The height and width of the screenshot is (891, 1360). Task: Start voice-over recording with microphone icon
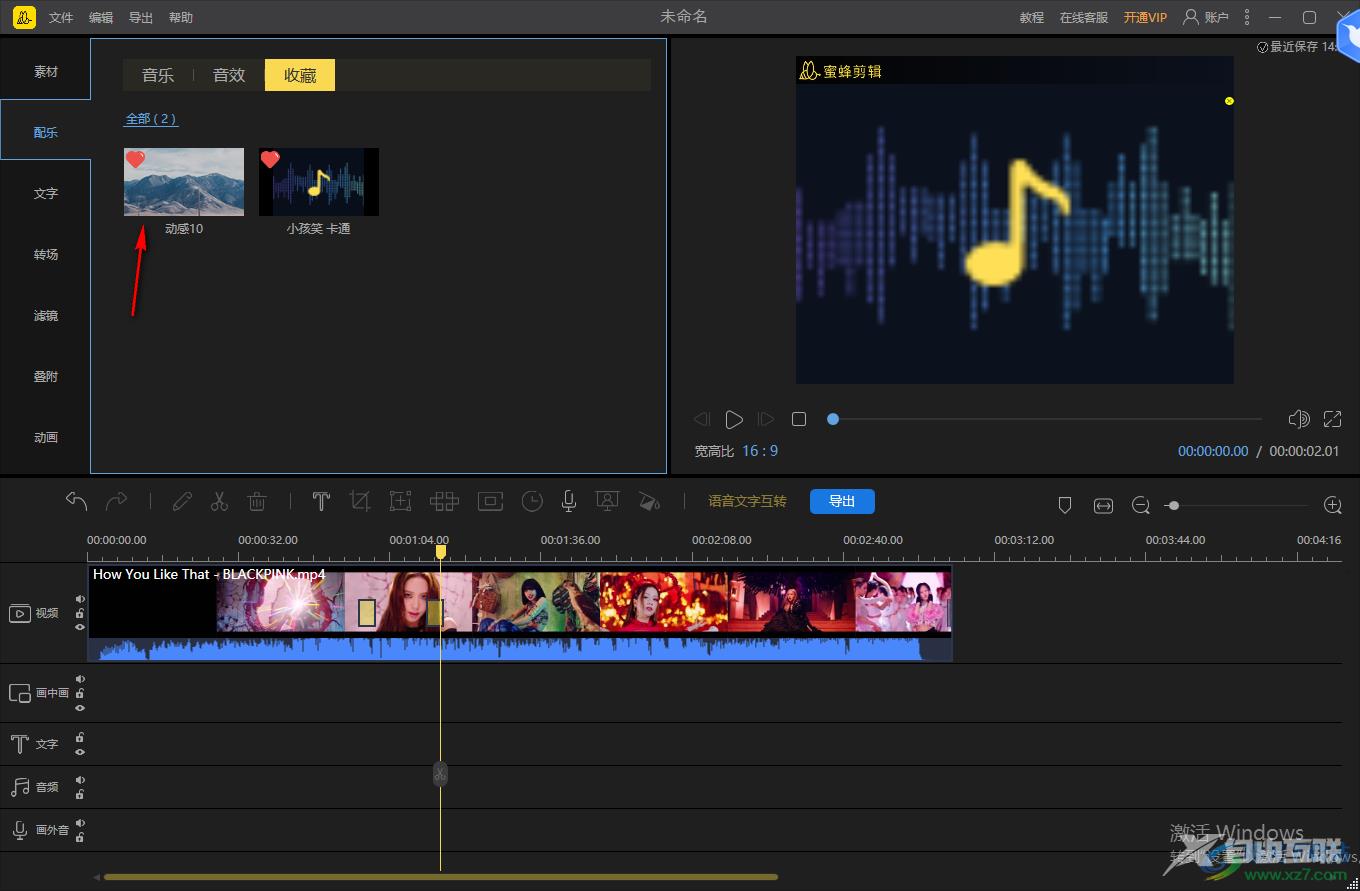pos(569,501)
